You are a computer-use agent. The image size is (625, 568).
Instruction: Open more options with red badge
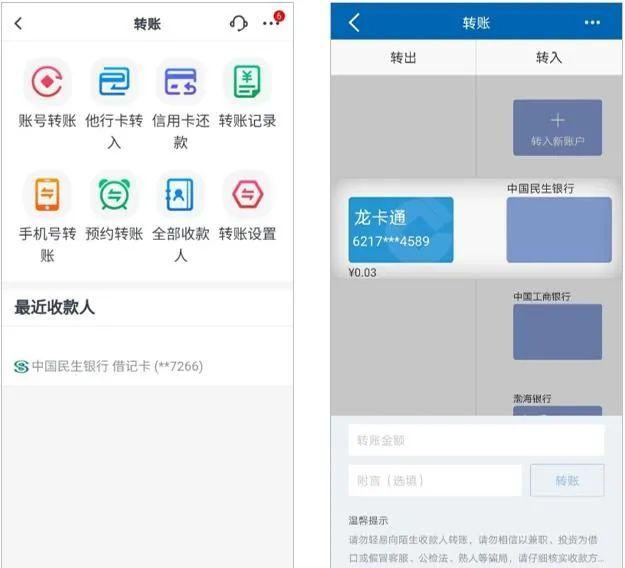click(x=273, y=22)
